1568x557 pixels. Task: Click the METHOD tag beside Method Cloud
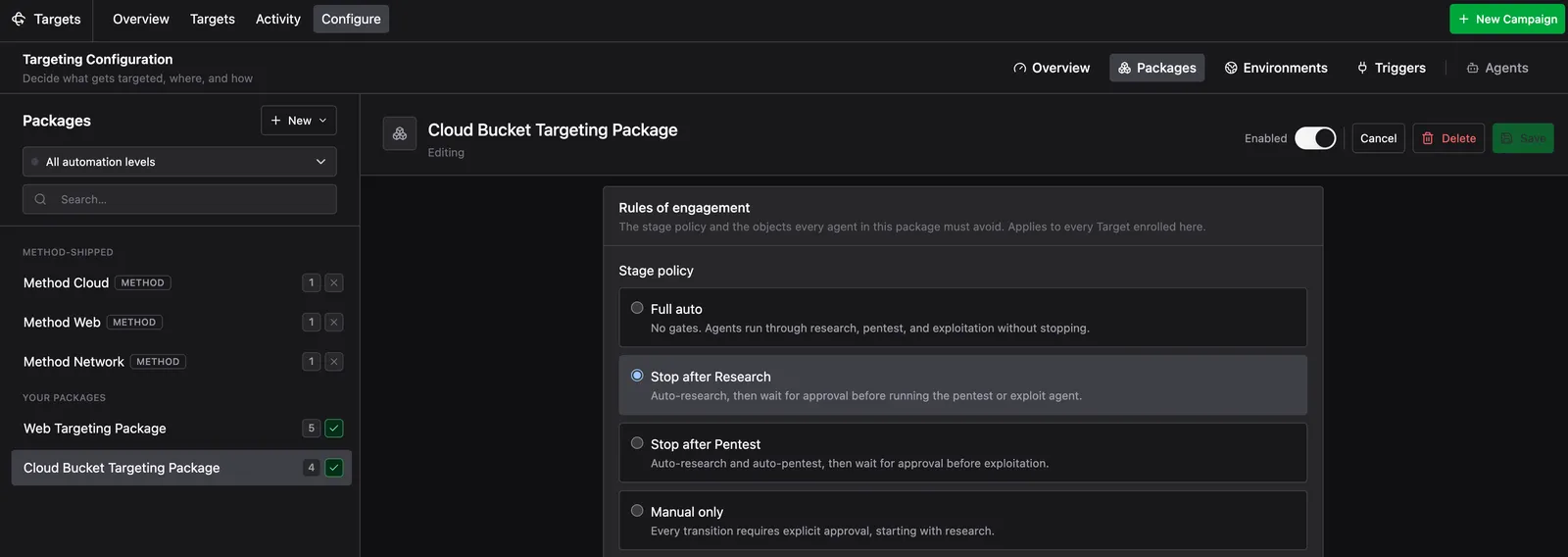(143, 282)
